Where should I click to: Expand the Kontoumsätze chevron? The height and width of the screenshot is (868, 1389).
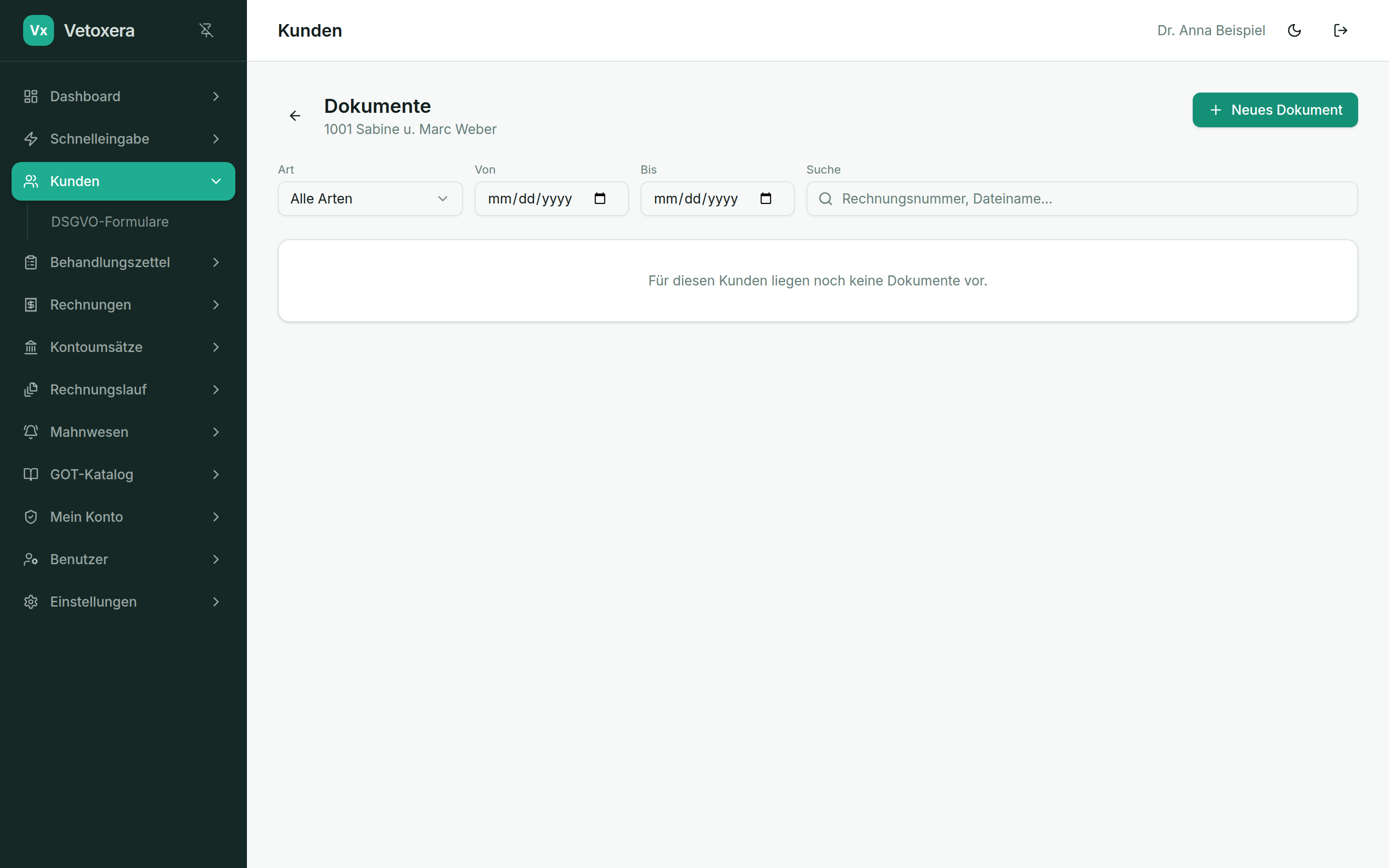pos(216,347)
